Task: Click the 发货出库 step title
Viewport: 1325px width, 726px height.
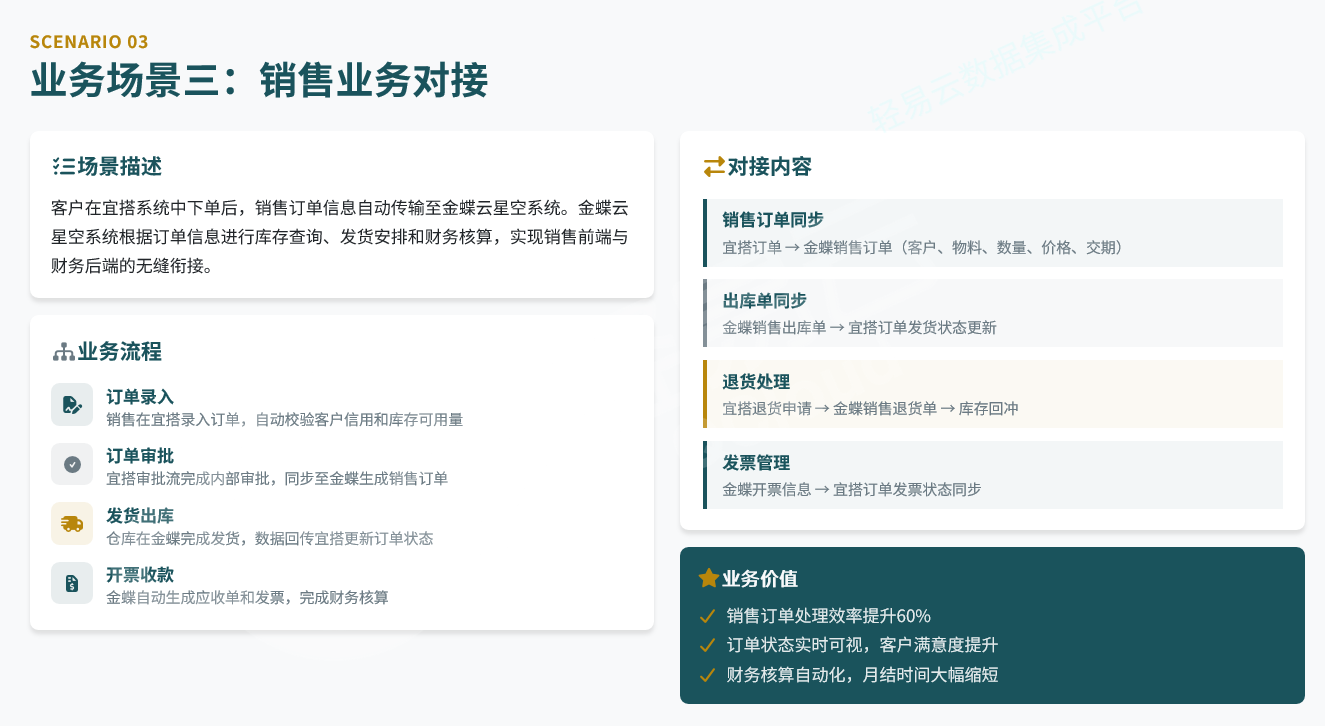Action: 140,516
